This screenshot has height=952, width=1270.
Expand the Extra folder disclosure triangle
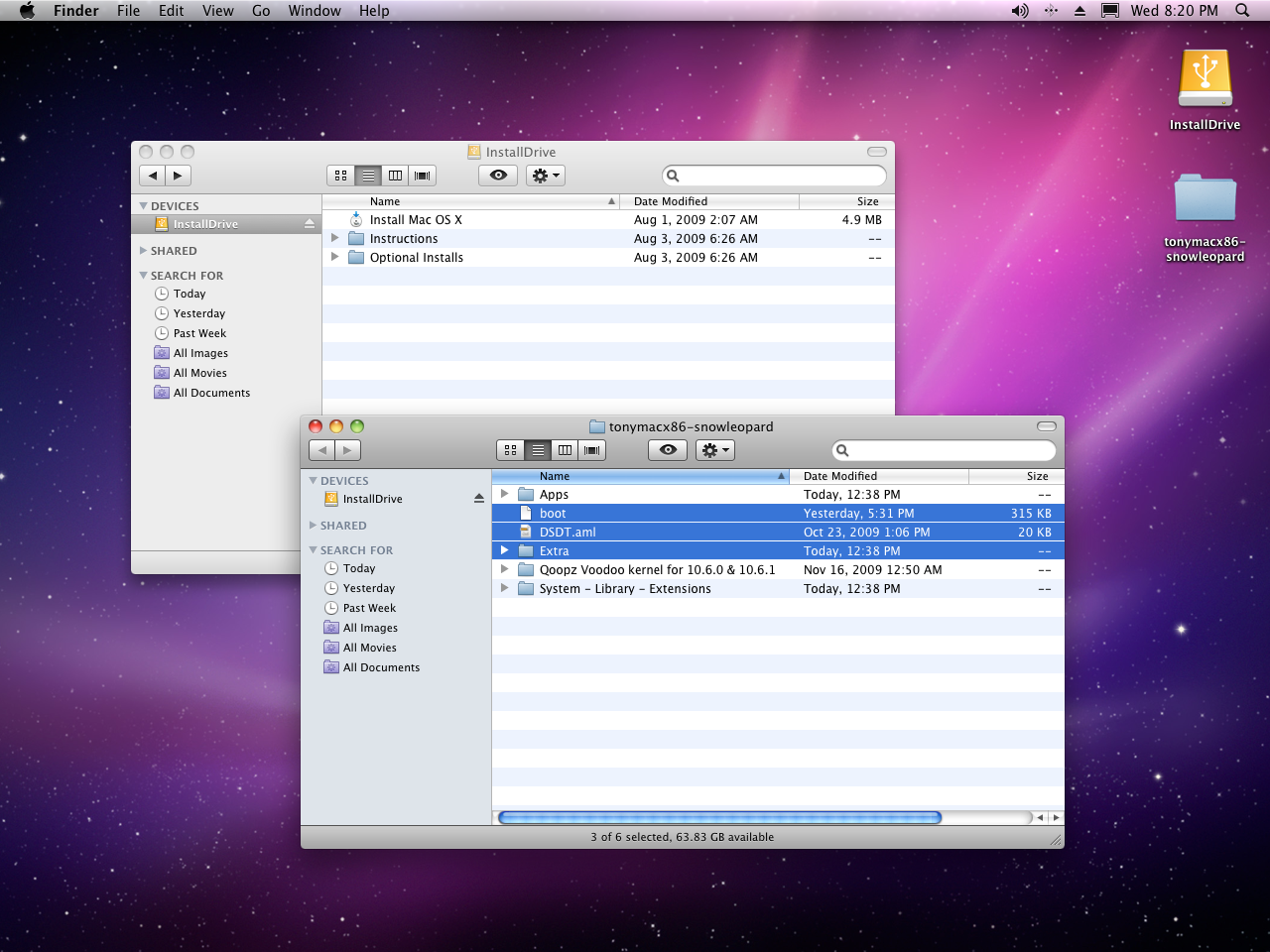(505, 550)
